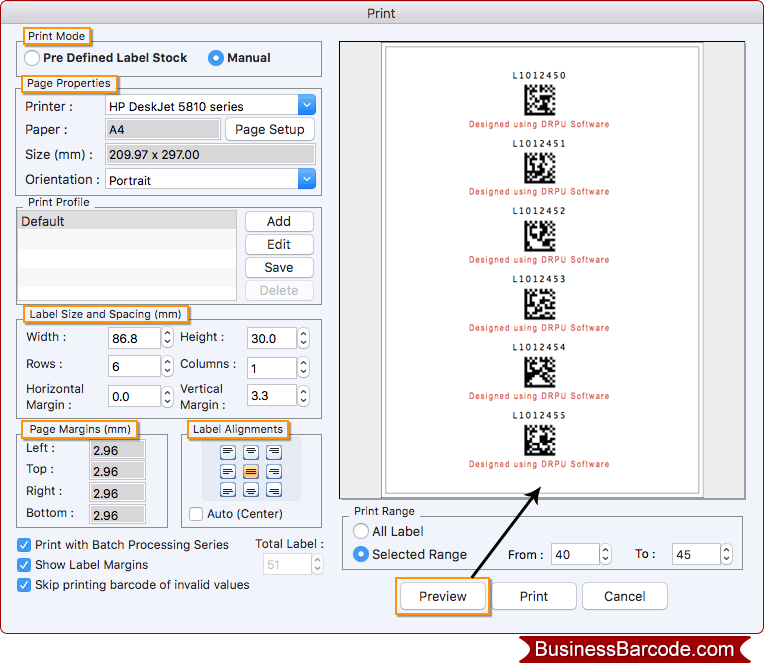Click the Bottom page margin field
The image size is (764, 663).
117,514
